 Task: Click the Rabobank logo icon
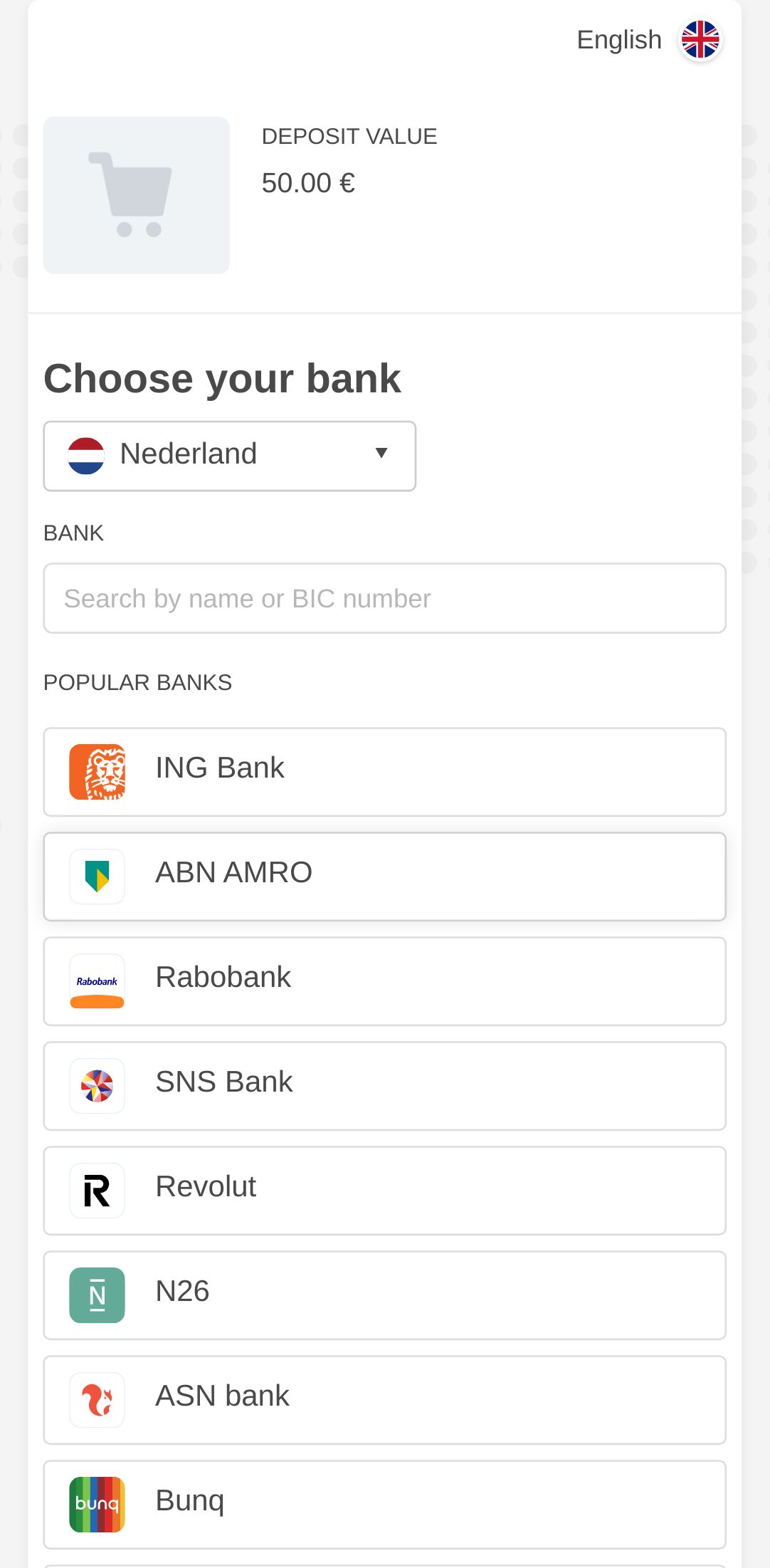[x=97, y=981]
